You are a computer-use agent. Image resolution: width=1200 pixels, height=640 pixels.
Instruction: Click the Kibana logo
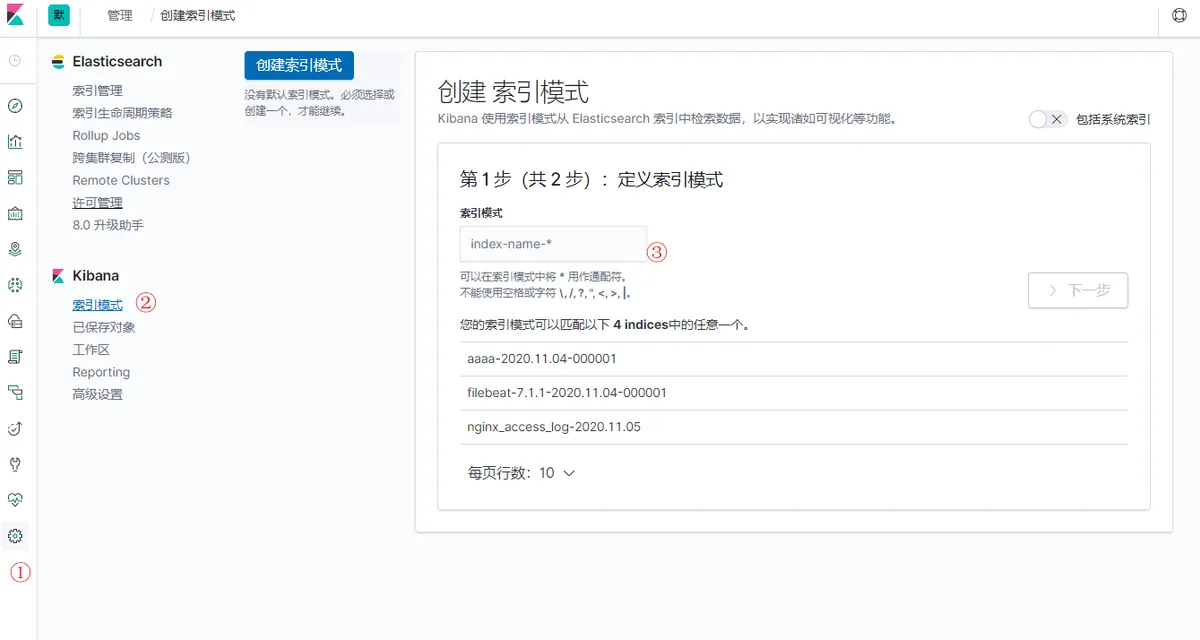tap(15, 16)
